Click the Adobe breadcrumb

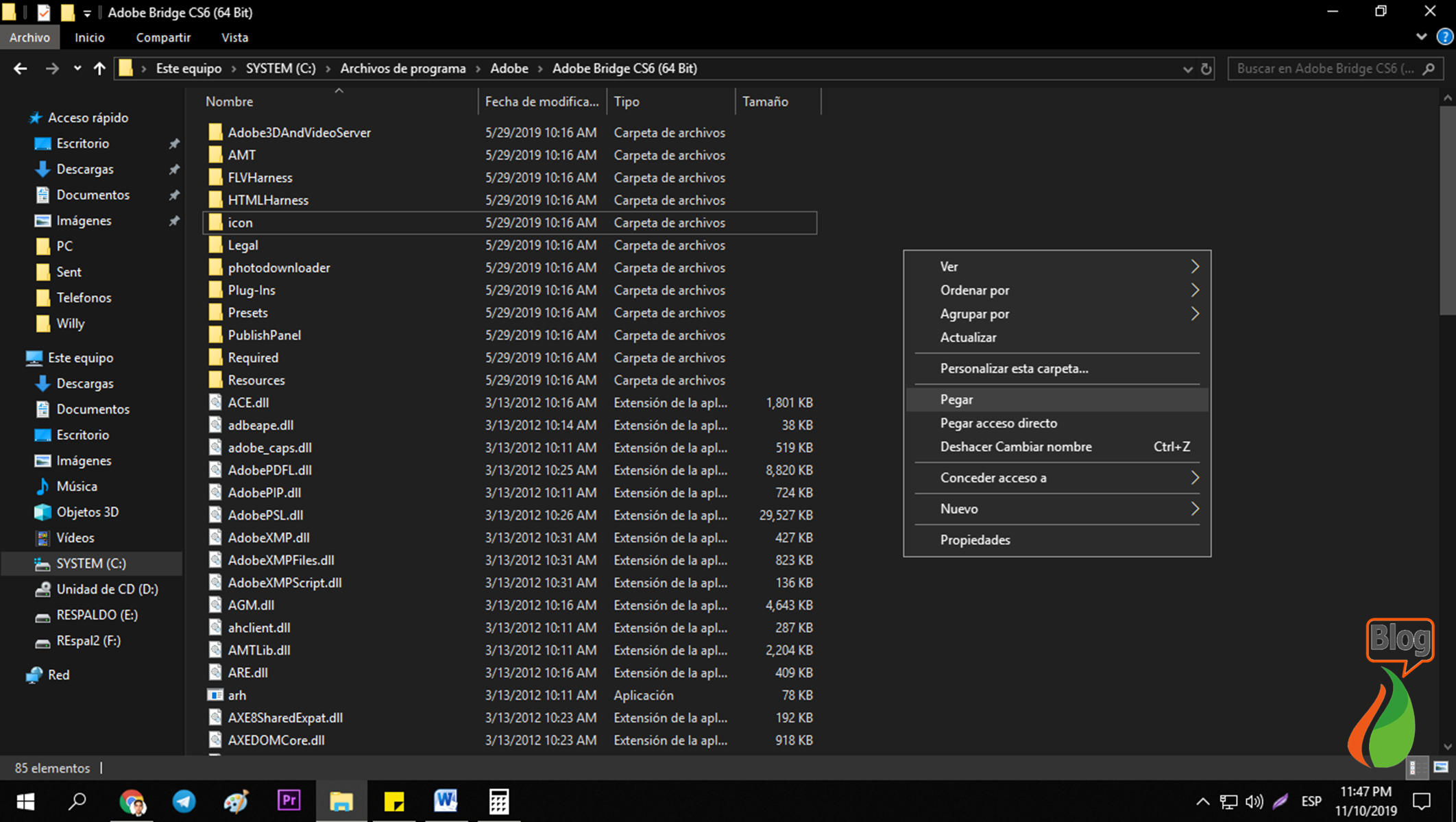(x=509, y=69)
